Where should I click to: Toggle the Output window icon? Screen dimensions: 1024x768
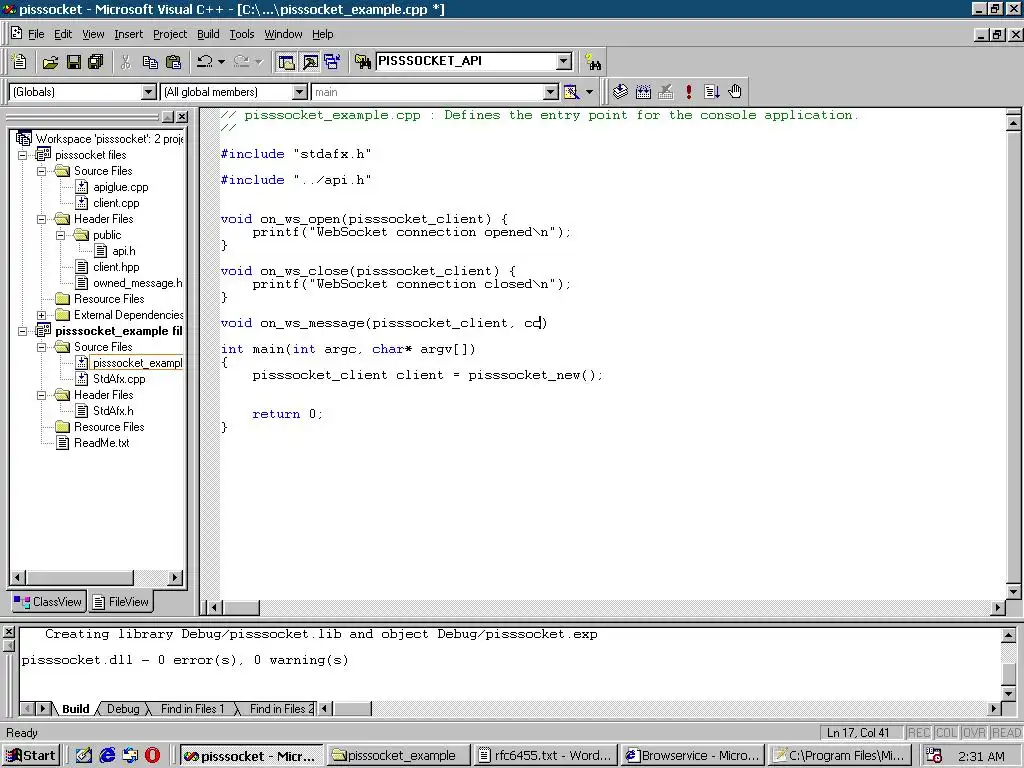[310, 62]
